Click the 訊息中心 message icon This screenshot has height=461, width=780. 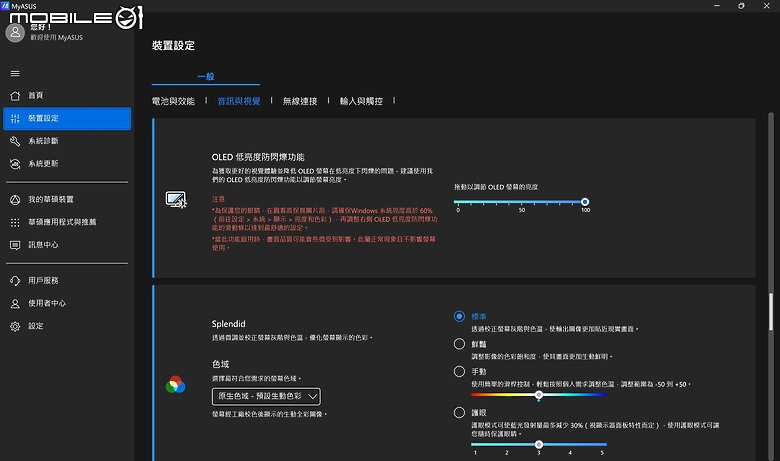[15, 245]
